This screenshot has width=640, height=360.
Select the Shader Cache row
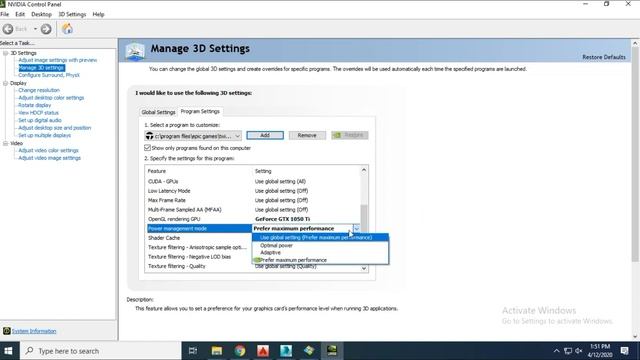pyautogui.click(x=199, y=238)
